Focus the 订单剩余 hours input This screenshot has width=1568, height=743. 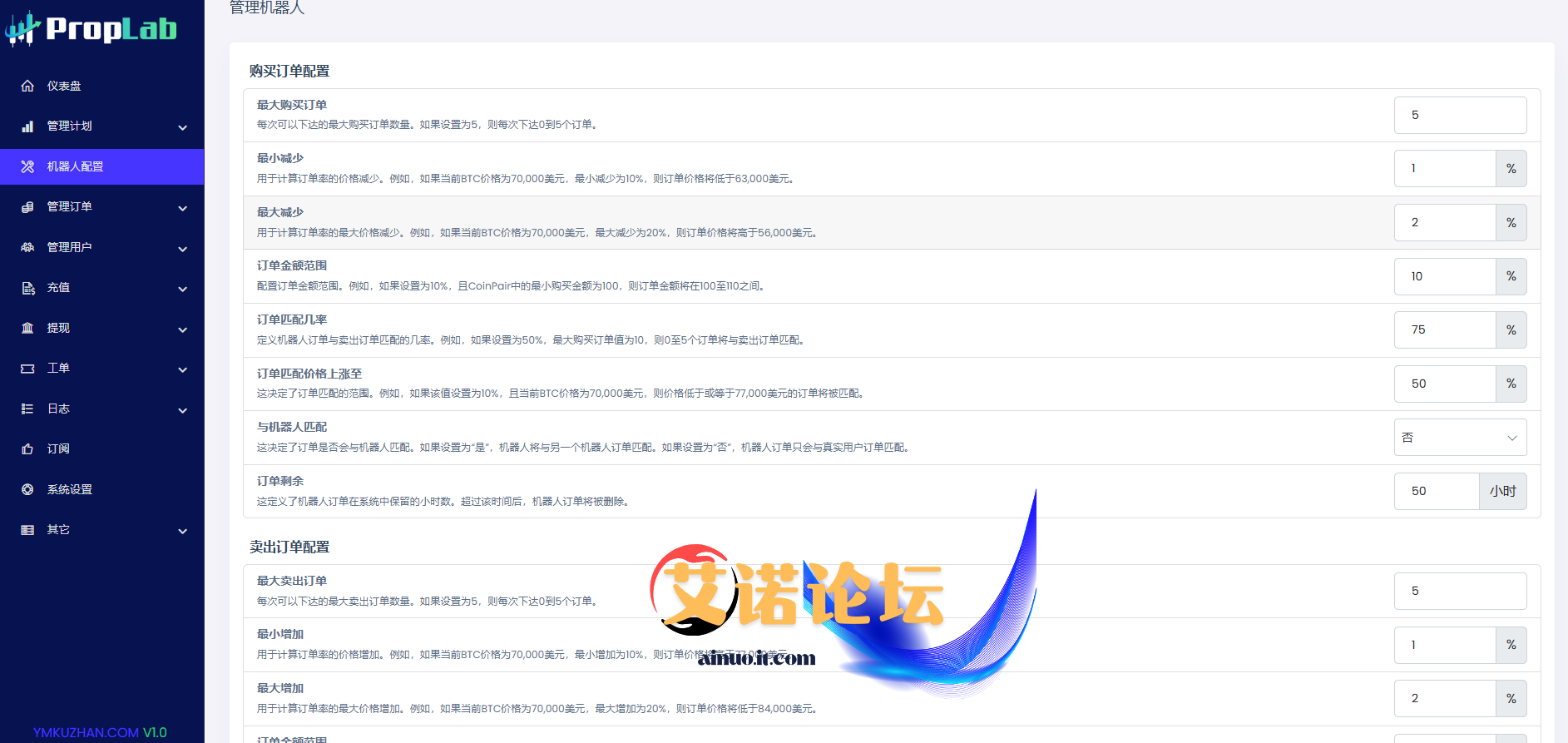coord(1437,491)
